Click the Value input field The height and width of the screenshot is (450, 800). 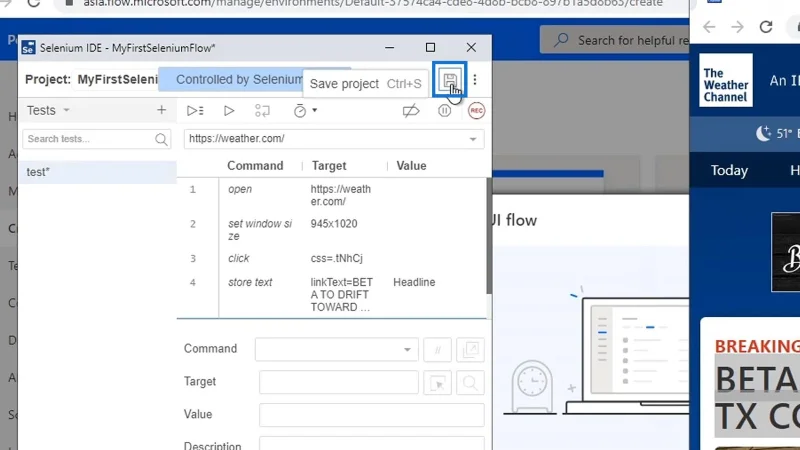[371, 415]
